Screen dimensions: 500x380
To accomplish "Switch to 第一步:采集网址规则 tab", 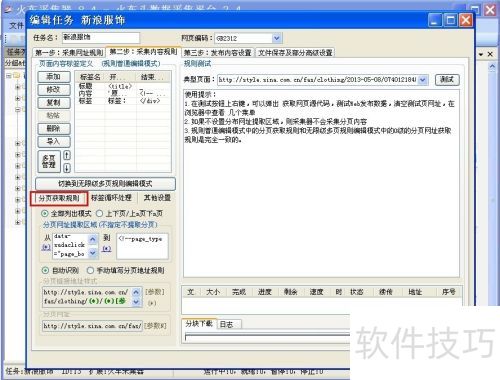I will tap(69, 53).
